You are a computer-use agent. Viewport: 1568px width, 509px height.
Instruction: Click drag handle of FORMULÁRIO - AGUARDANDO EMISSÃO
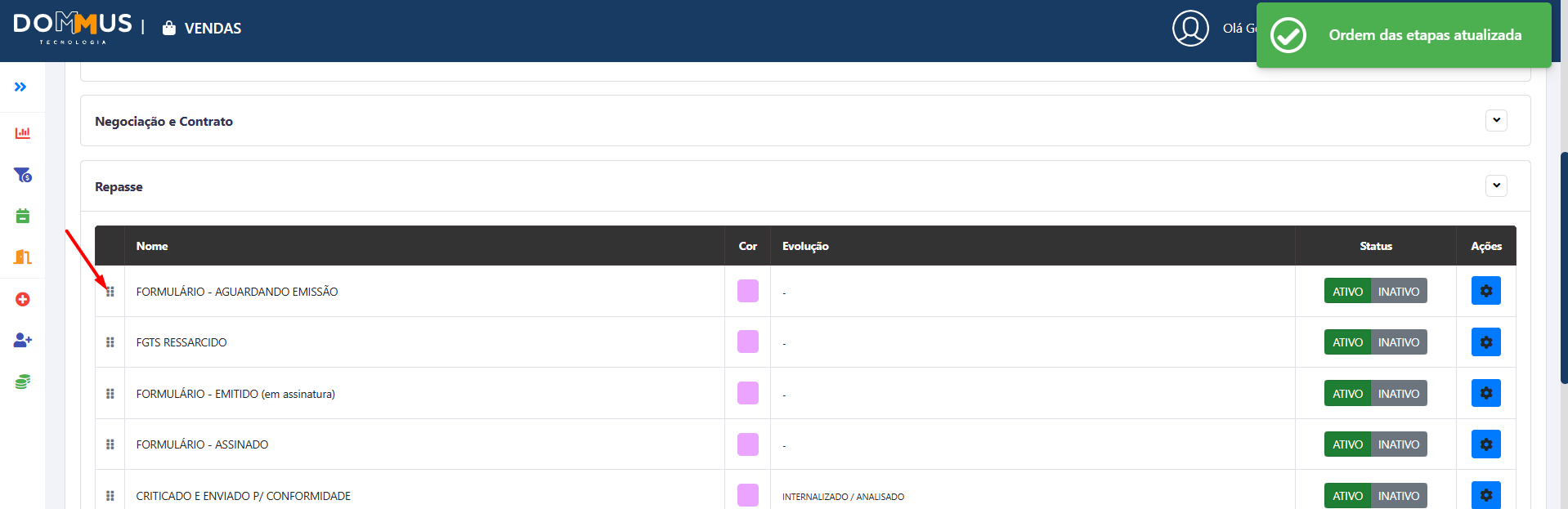point(110,292)
